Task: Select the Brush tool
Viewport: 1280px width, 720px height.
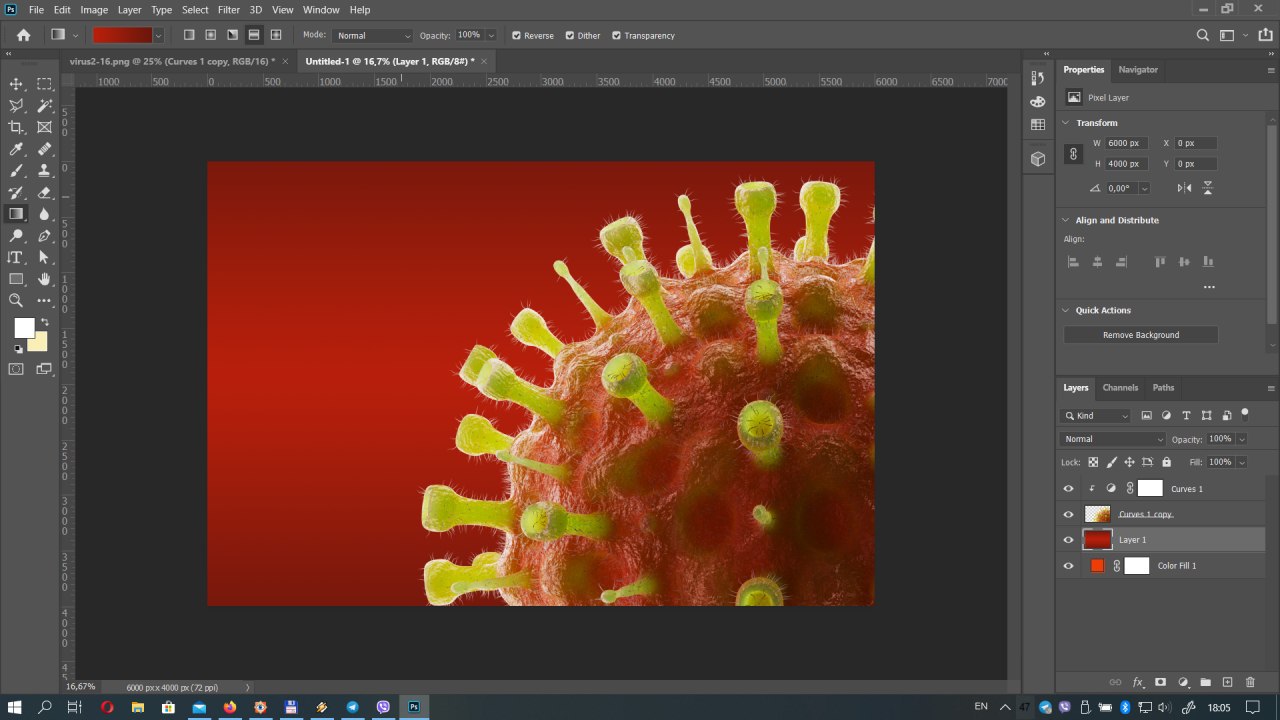Action: click(16, 170)
